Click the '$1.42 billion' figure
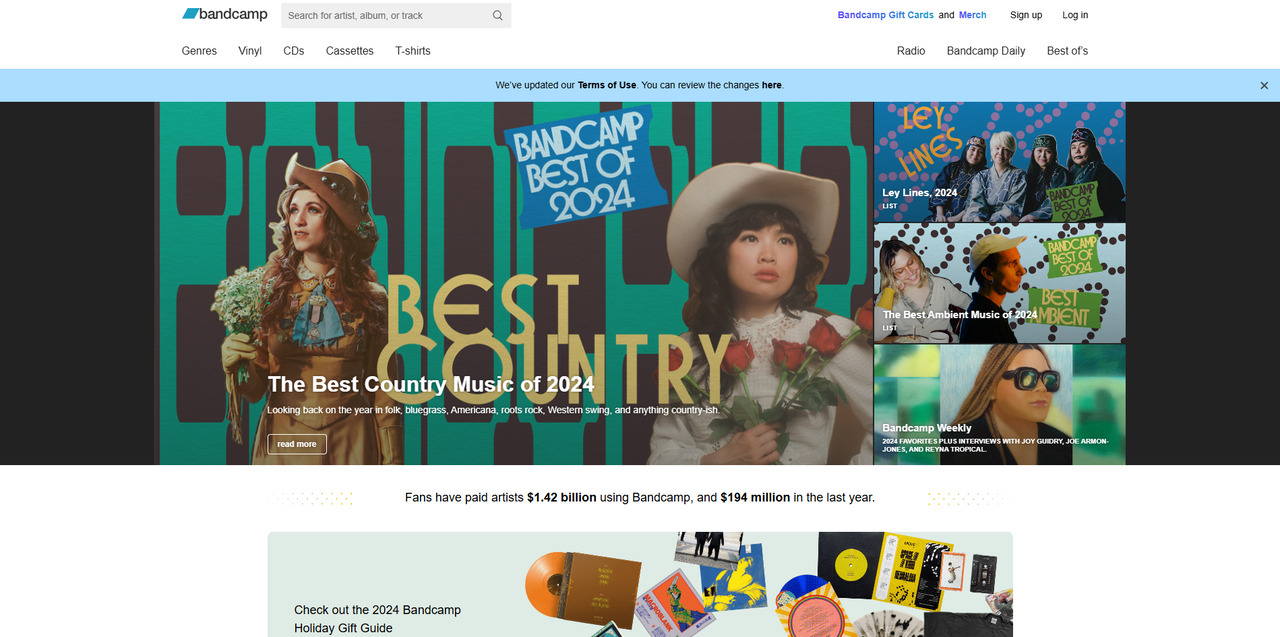 (562, 497)
